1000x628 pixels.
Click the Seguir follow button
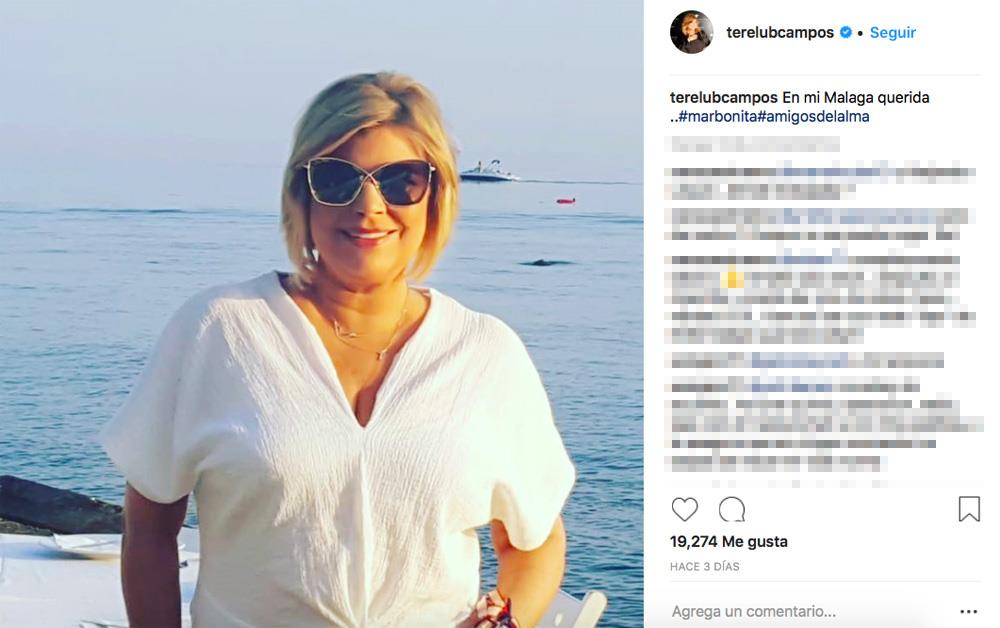point(892,33)
